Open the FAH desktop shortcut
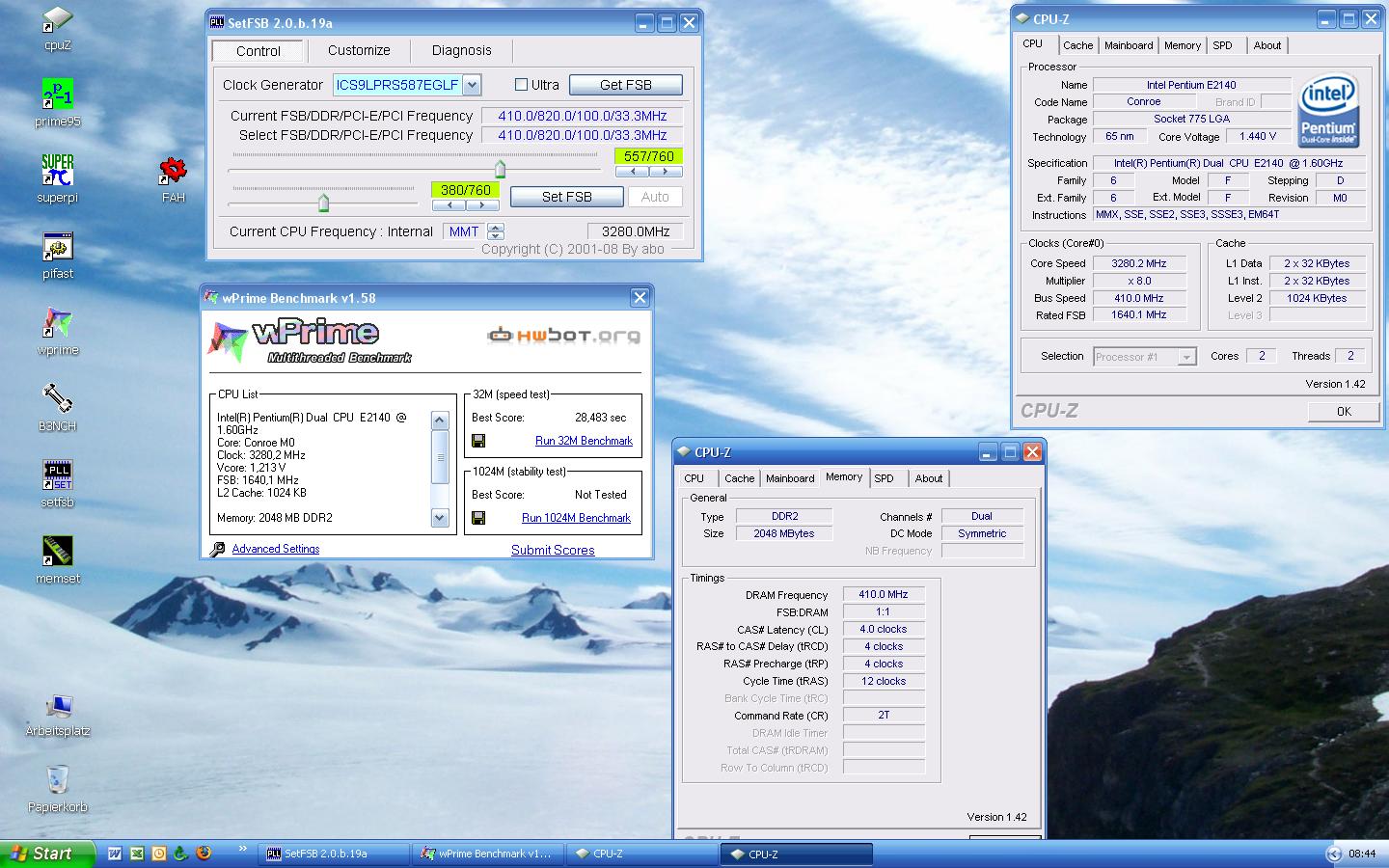 174,179
